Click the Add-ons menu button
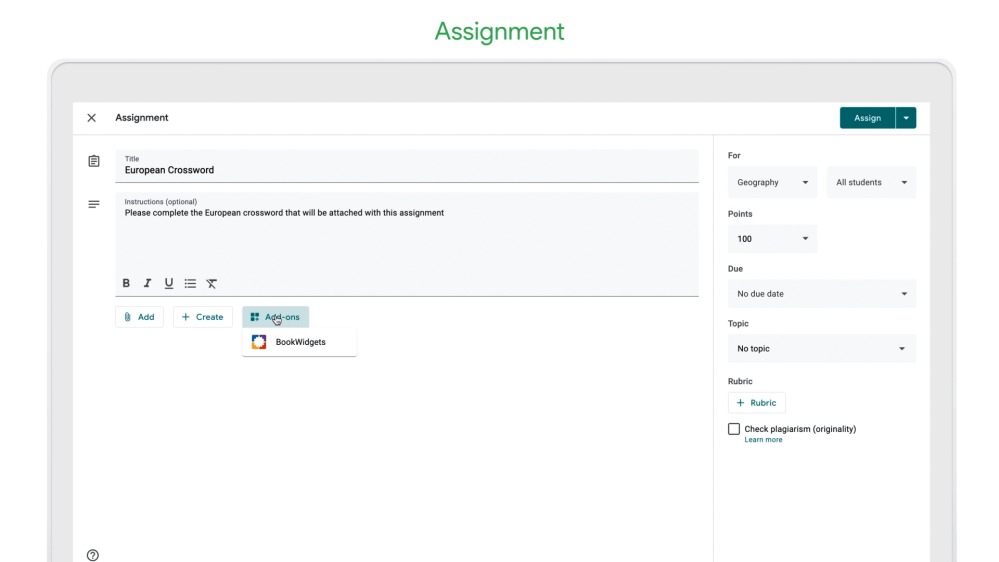 click(276, 317)
